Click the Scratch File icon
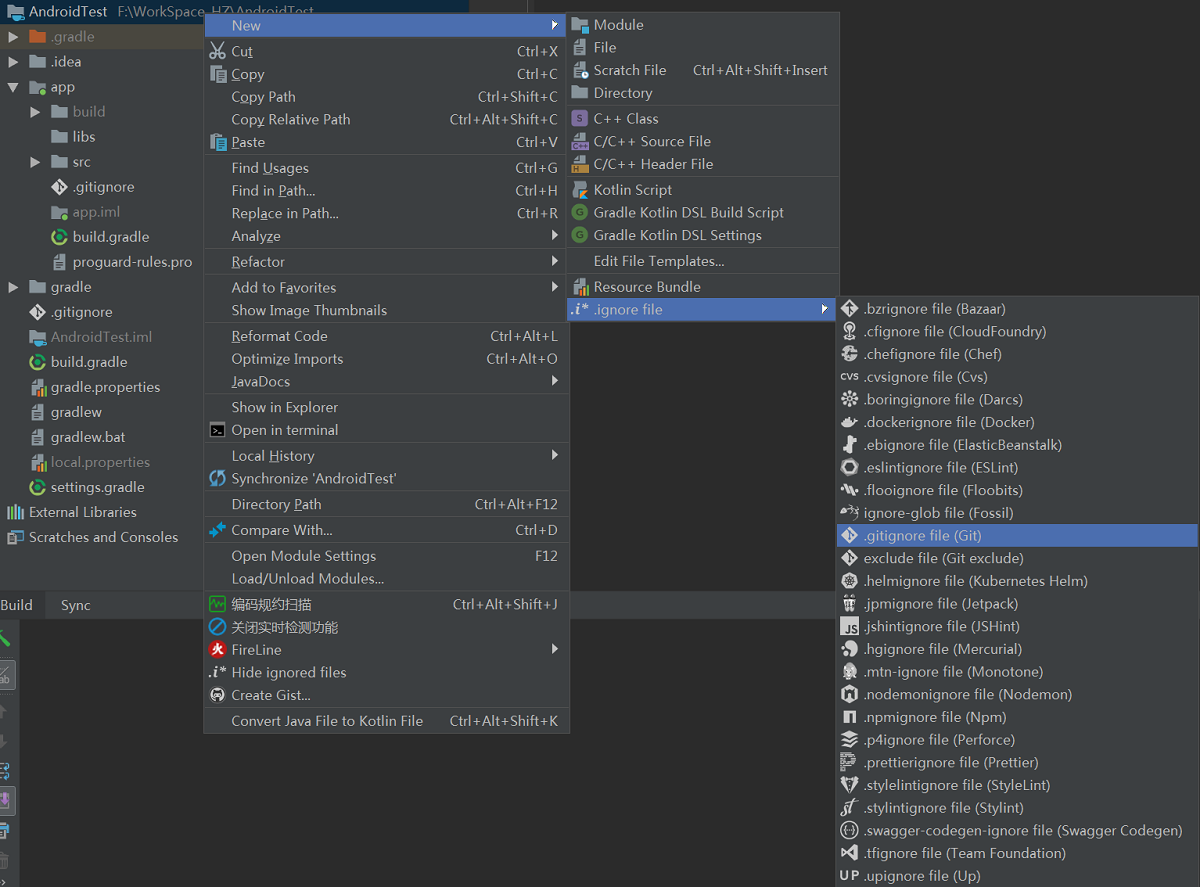The width and height of the screenshot is (1200, 887). click(x=580, y=70)
